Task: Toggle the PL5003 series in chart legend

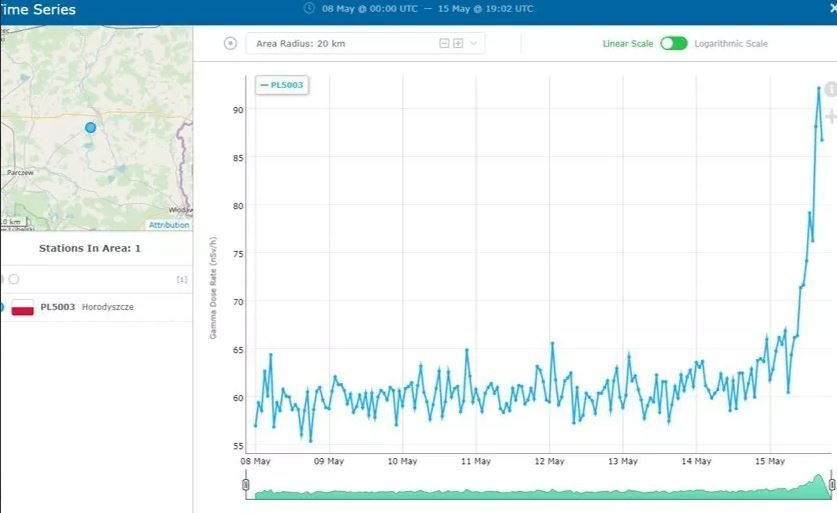Action: (282, 85)
